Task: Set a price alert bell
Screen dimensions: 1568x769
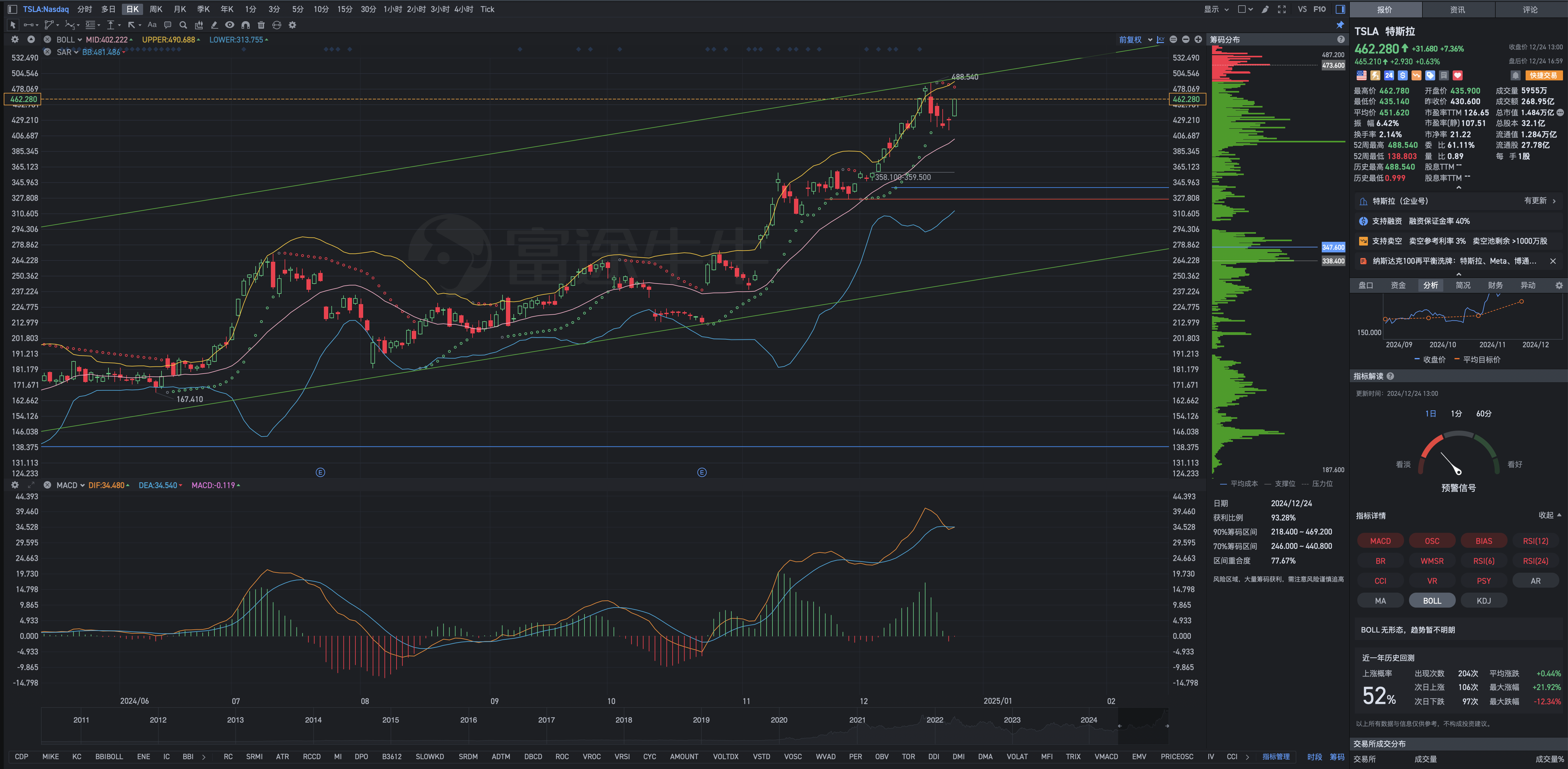Action: [1516, 75]
